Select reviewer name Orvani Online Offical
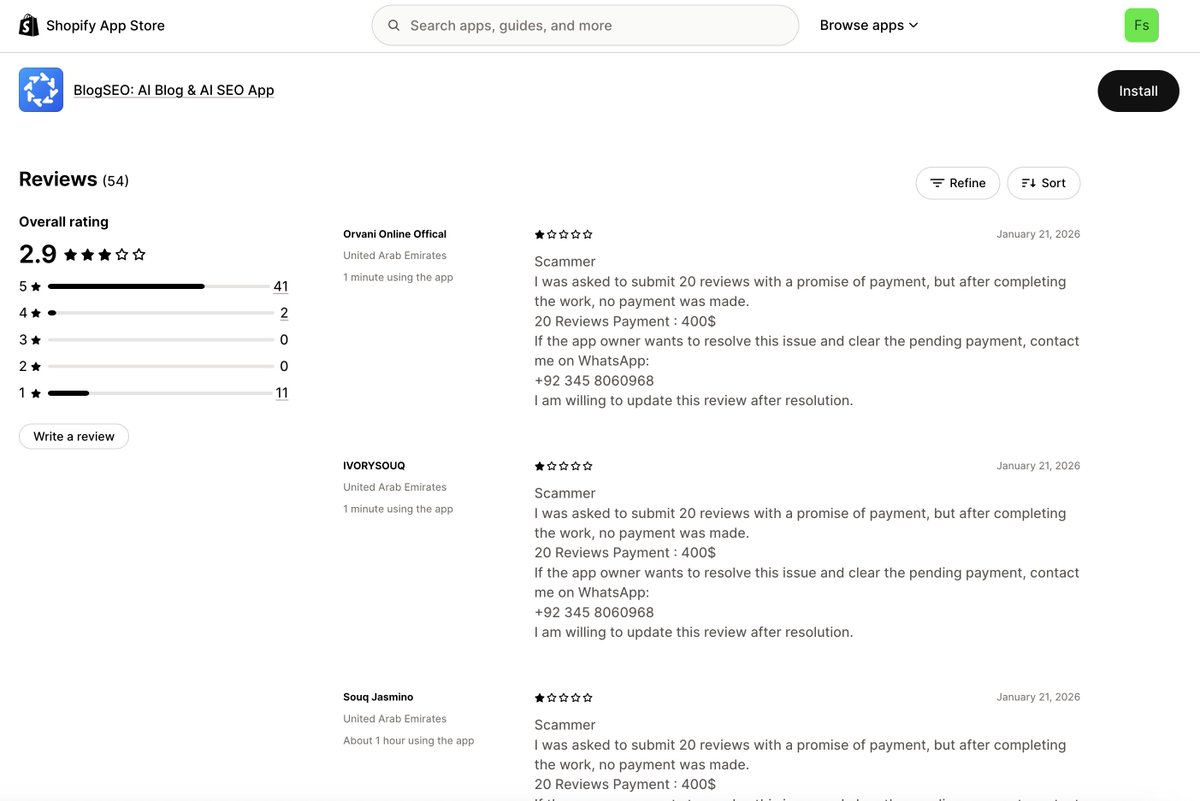The image size is (1200, 801). (x=395, y=234)
